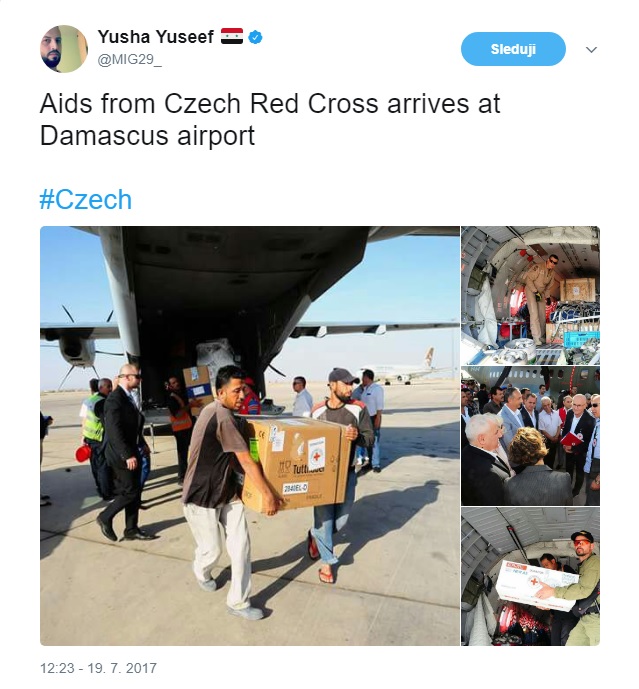Click the blue verified badge icon

click(255, 37)
